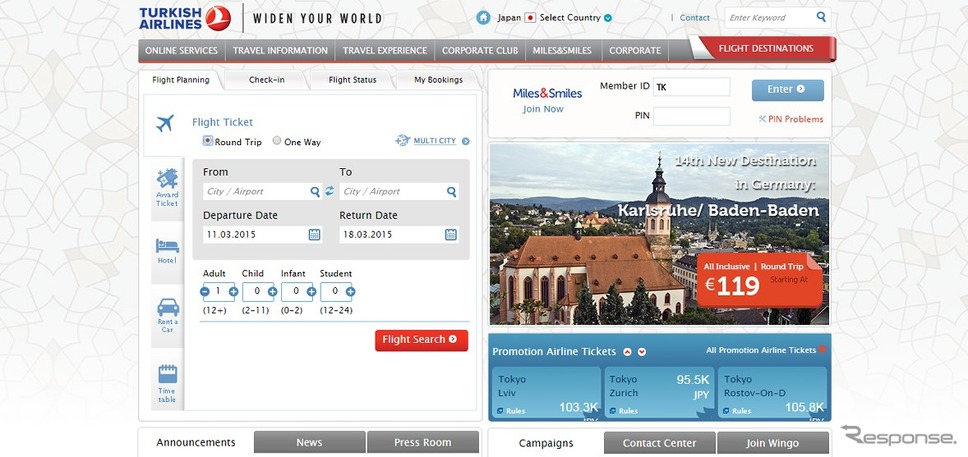Open the Rent a Car sidebar icon
Viewport: 968px width, 457px height.
167,315
